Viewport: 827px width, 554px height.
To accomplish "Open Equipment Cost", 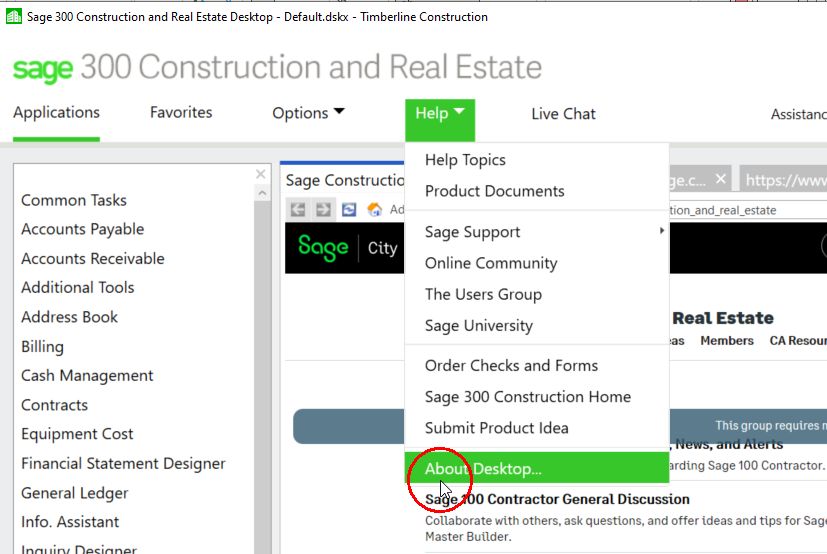I will pyautogui.click(x=77, y=434).
